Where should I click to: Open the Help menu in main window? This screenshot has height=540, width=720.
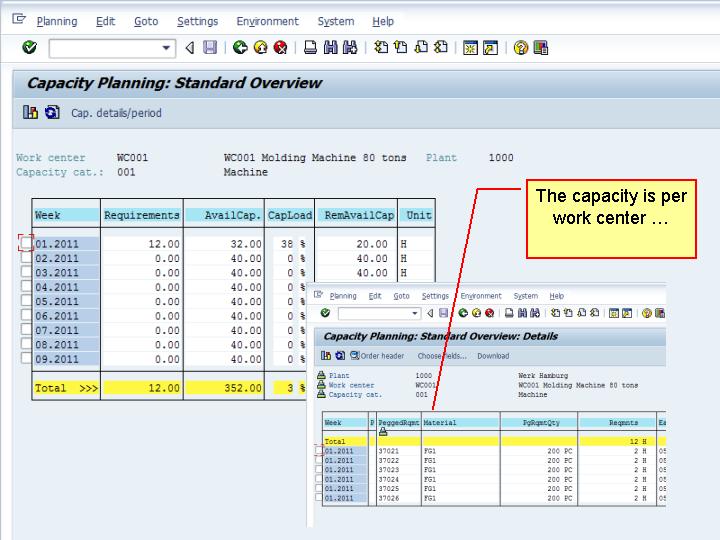(383, 21)
